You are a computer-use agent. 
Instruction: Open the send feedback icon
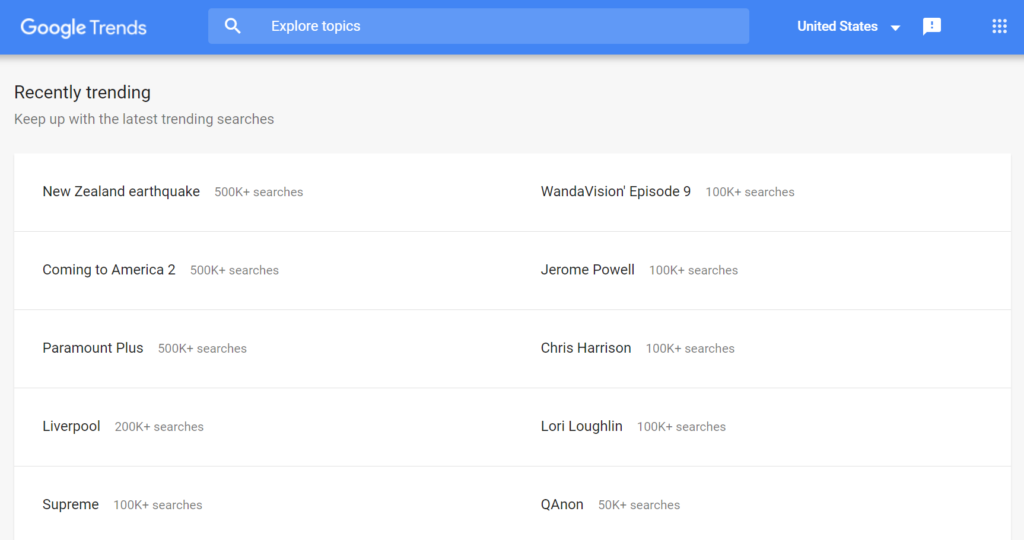point(931,26)
